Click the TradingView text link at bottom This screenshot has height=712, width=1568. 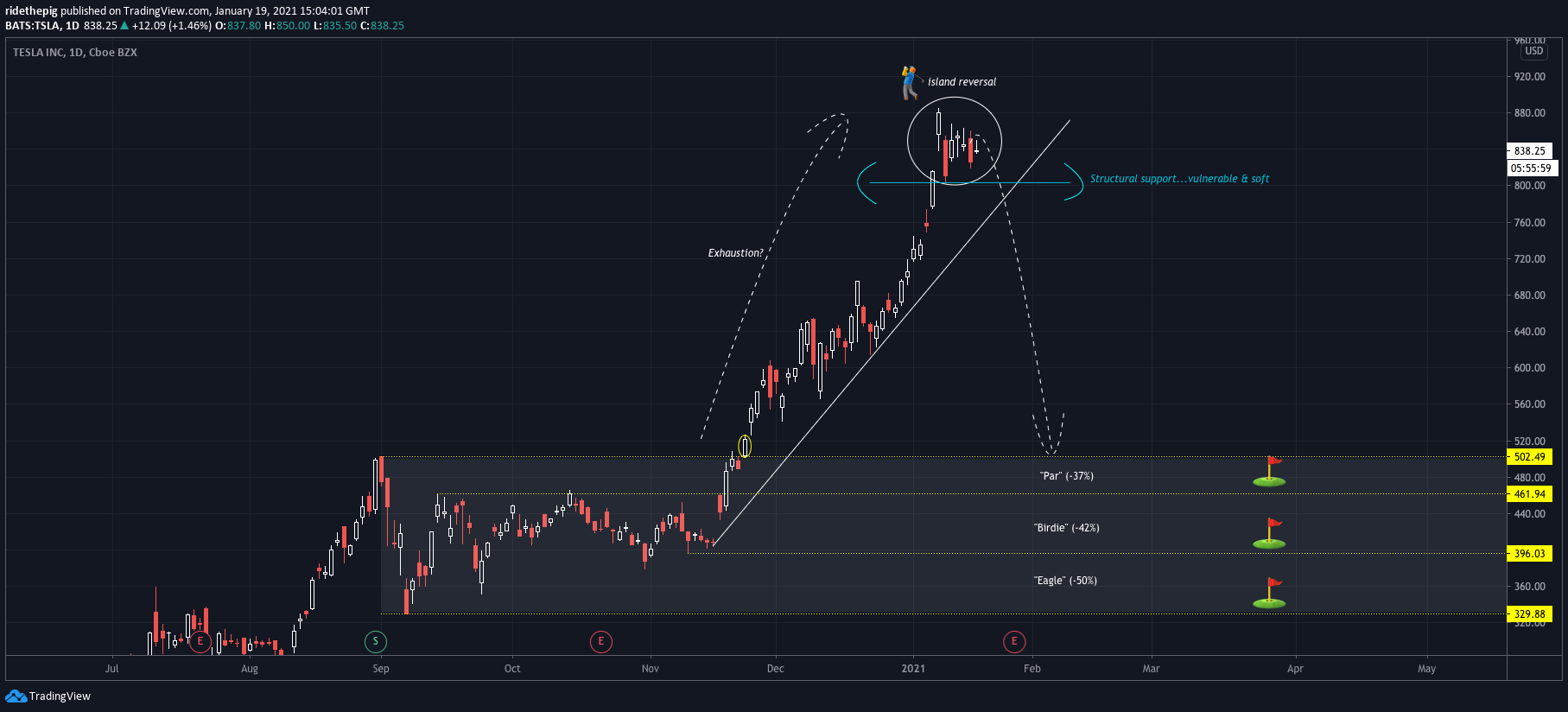coord(60,696)
